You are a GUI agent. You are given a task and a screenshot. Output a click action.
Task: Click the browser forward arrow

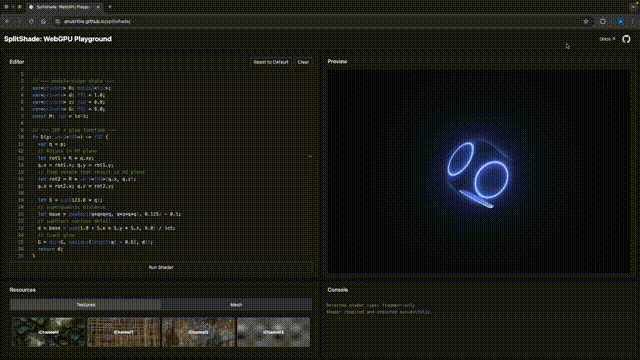[19, 21]
